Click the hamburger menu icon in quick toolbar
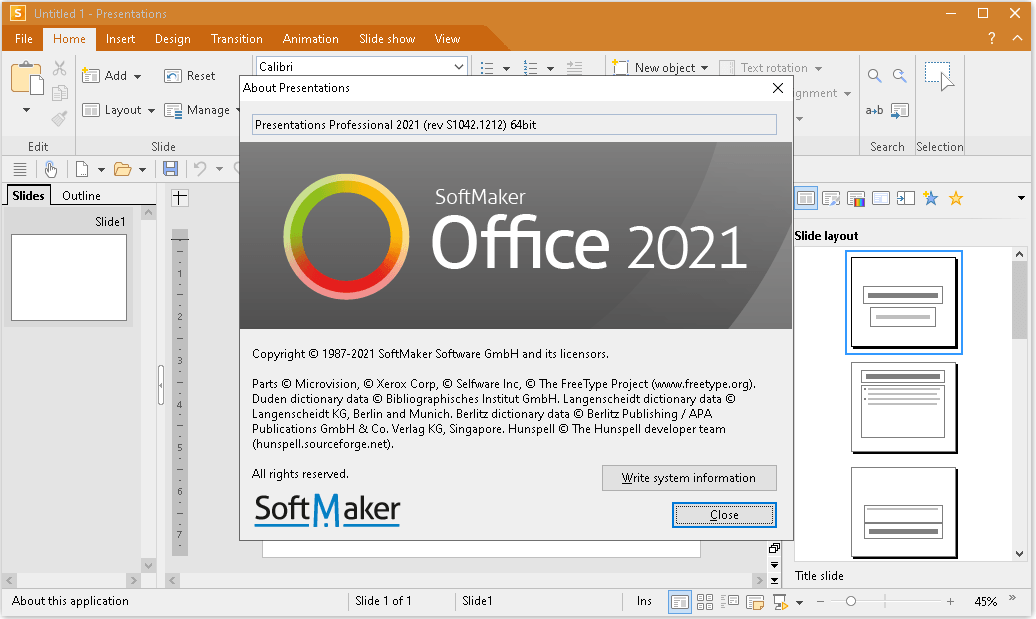1036x619 pixels. (20, 169)
